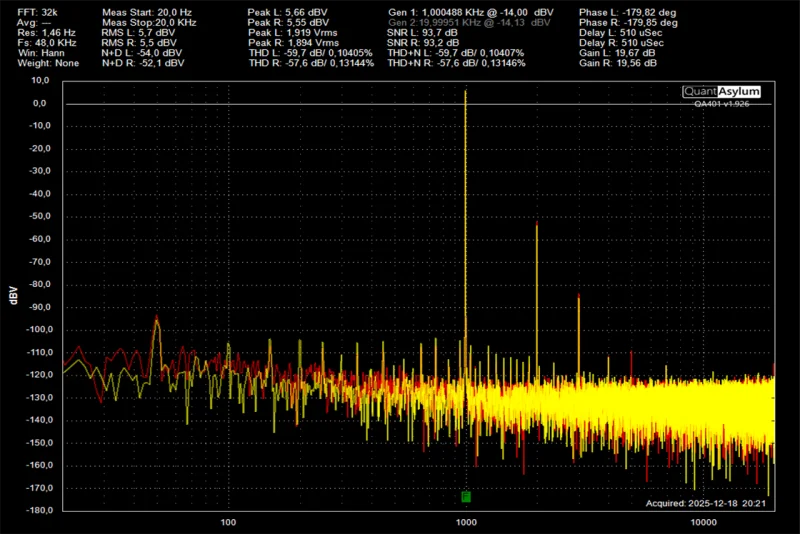800x534 pixels.
Task: Click the QuantAsylum logo
Action: pyautogui.click(x=721, y=92)
